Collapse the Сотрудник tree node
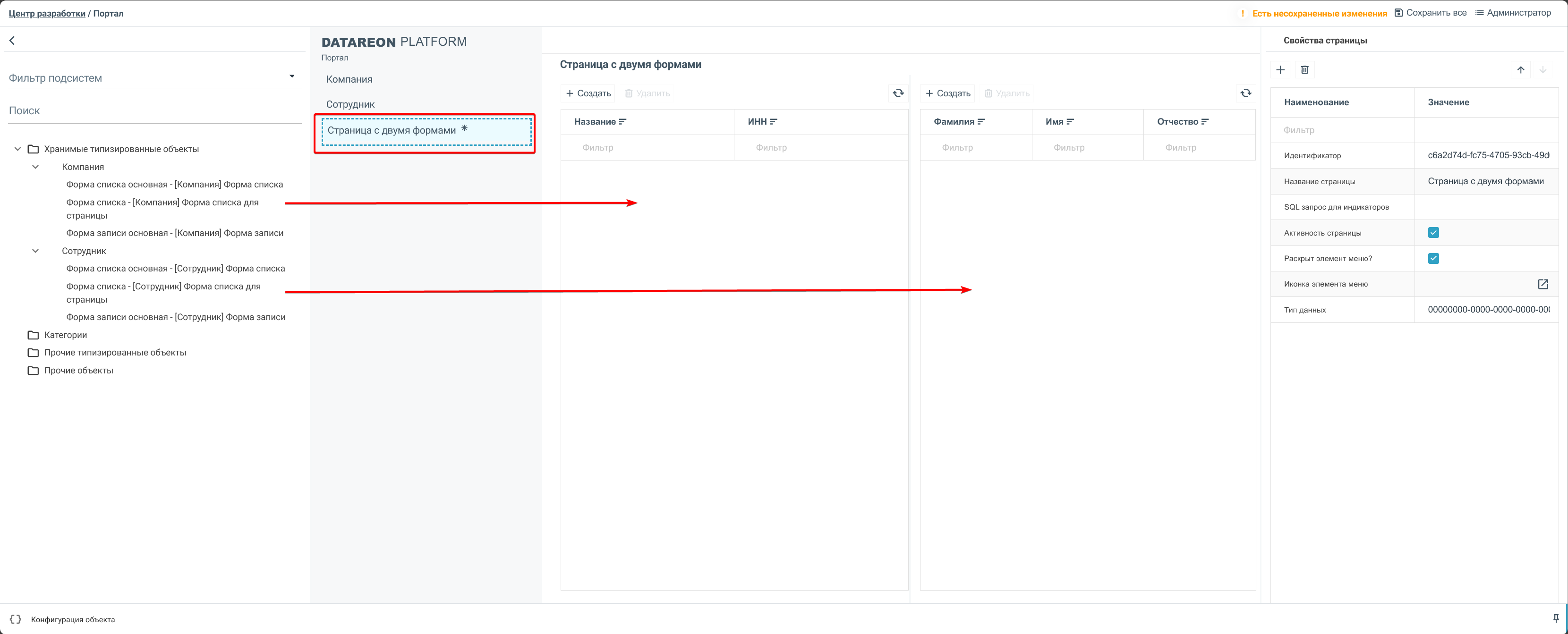The image size is (1568, 634). tap(35, 251)
